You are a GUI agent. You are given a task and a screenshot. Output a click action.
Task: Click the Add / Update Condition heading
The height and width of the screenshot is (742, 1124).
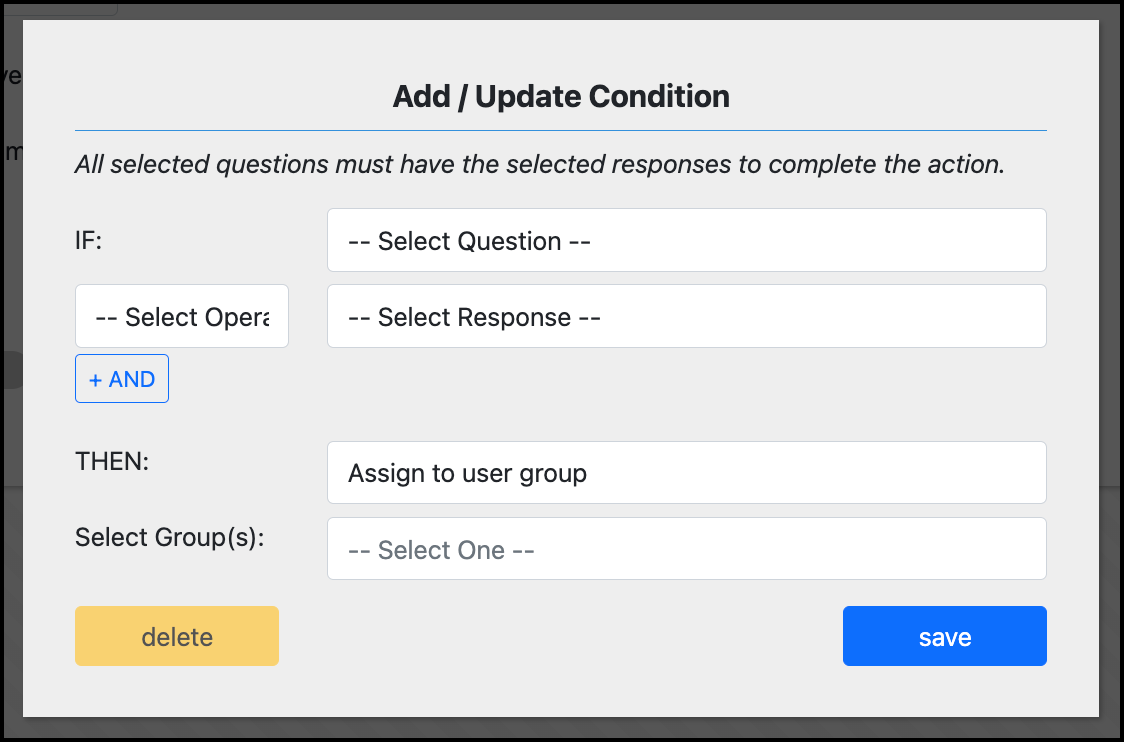561,97
